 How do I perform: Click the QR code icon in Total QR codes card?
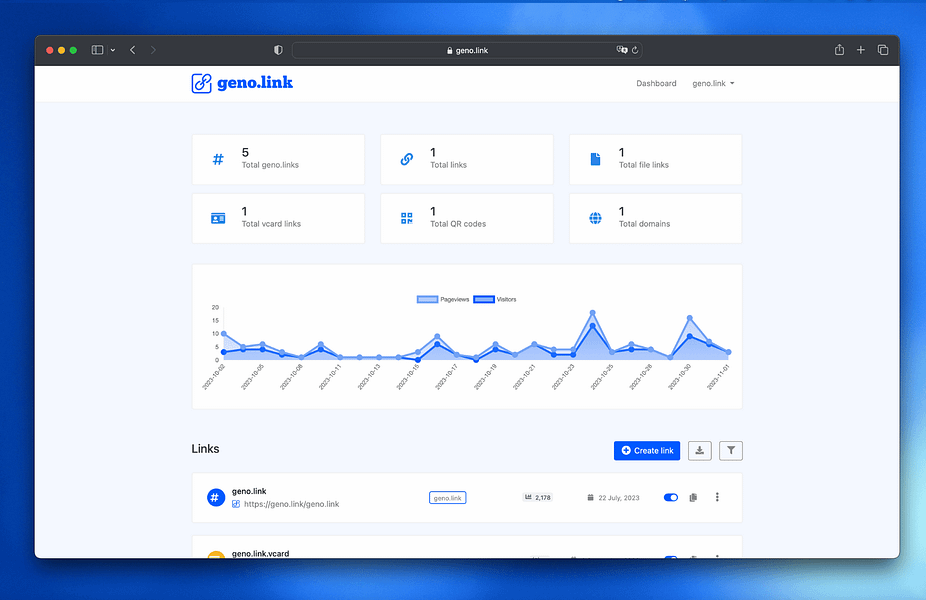pos(406,218)
